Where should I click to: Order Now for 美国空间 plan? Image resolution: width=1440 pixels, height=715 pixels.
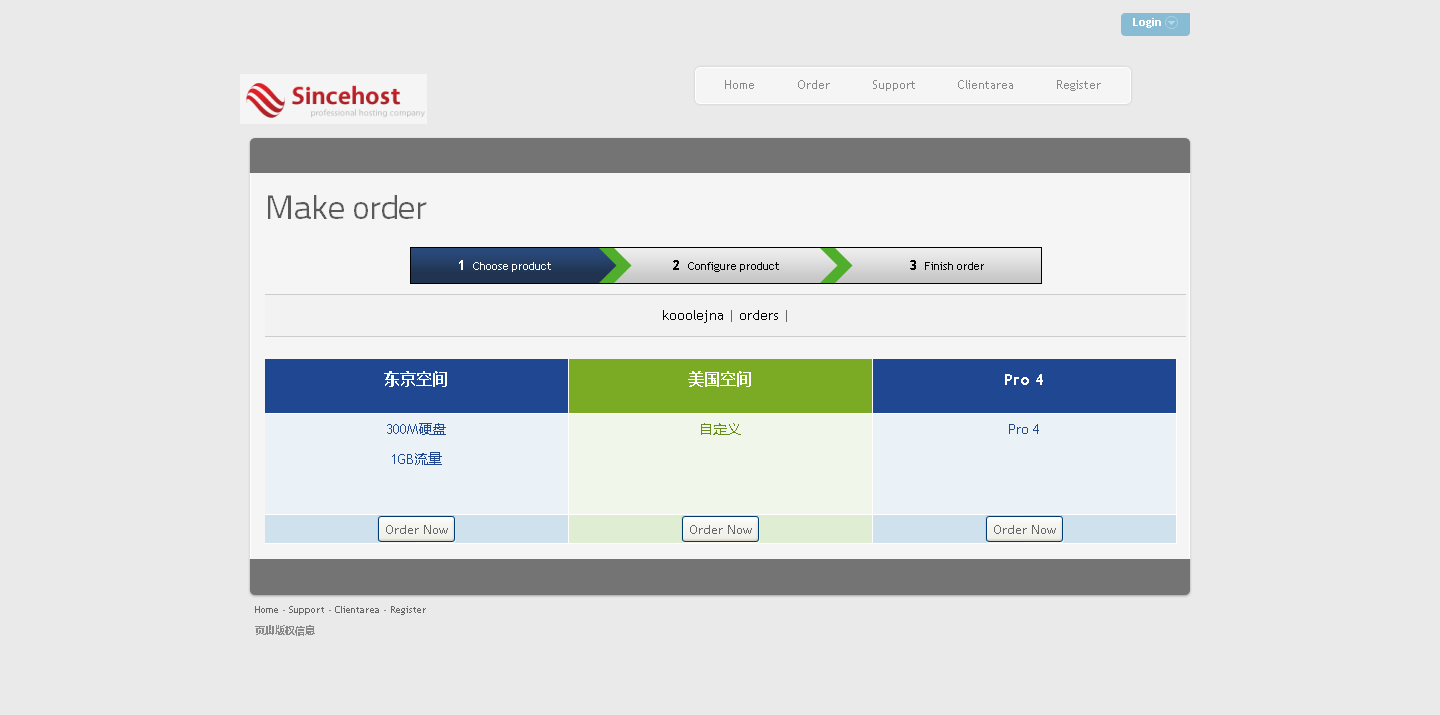720,529
